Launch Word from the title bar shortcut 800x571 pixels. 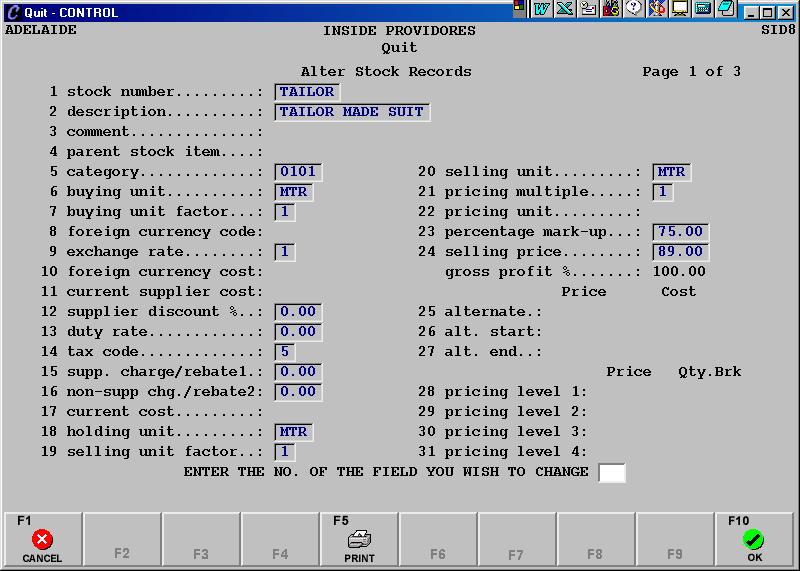pyautogui.click(x=542, y=9)
